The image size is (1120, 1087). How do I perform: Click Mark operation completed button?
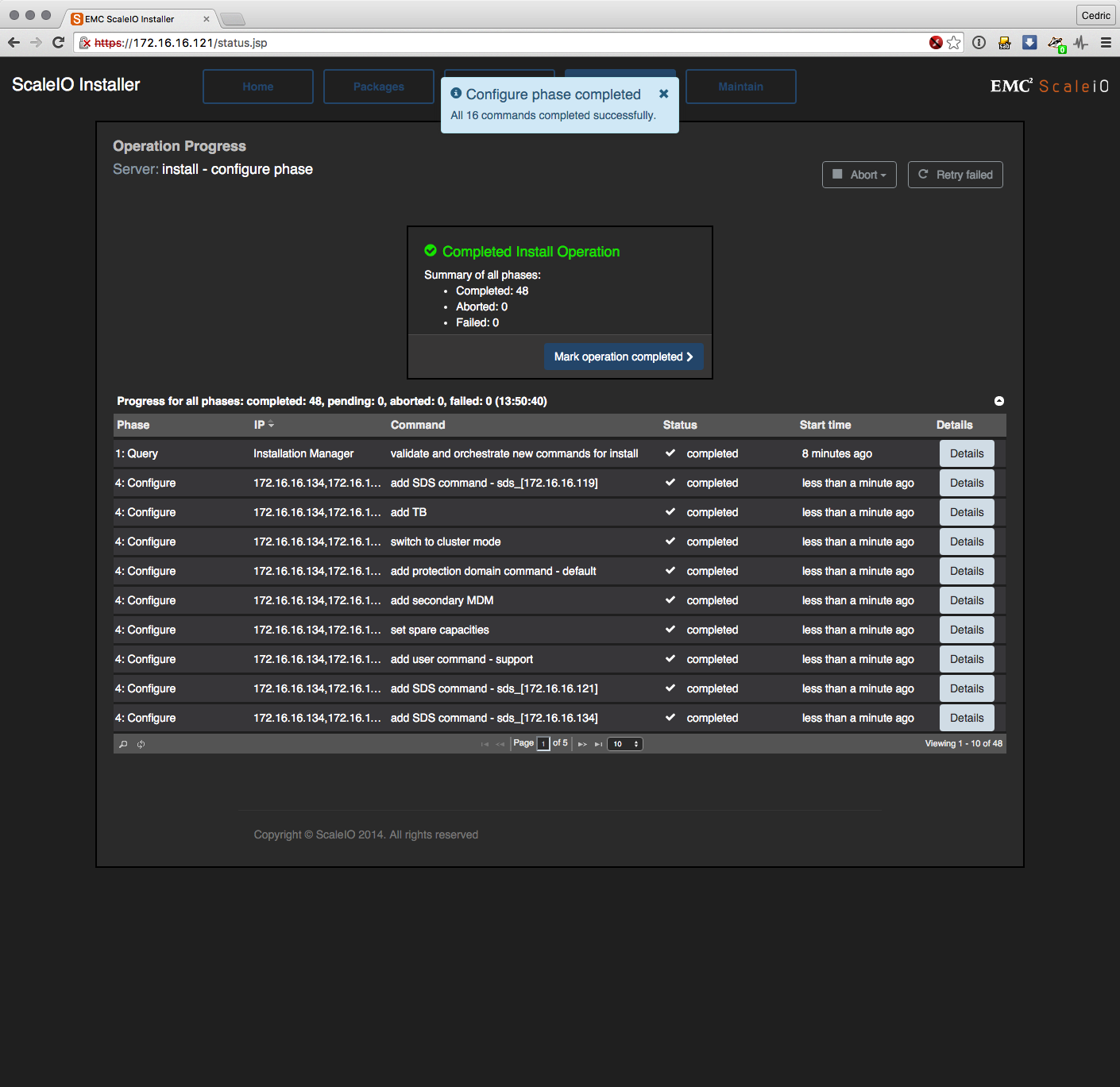coord(624,357)
